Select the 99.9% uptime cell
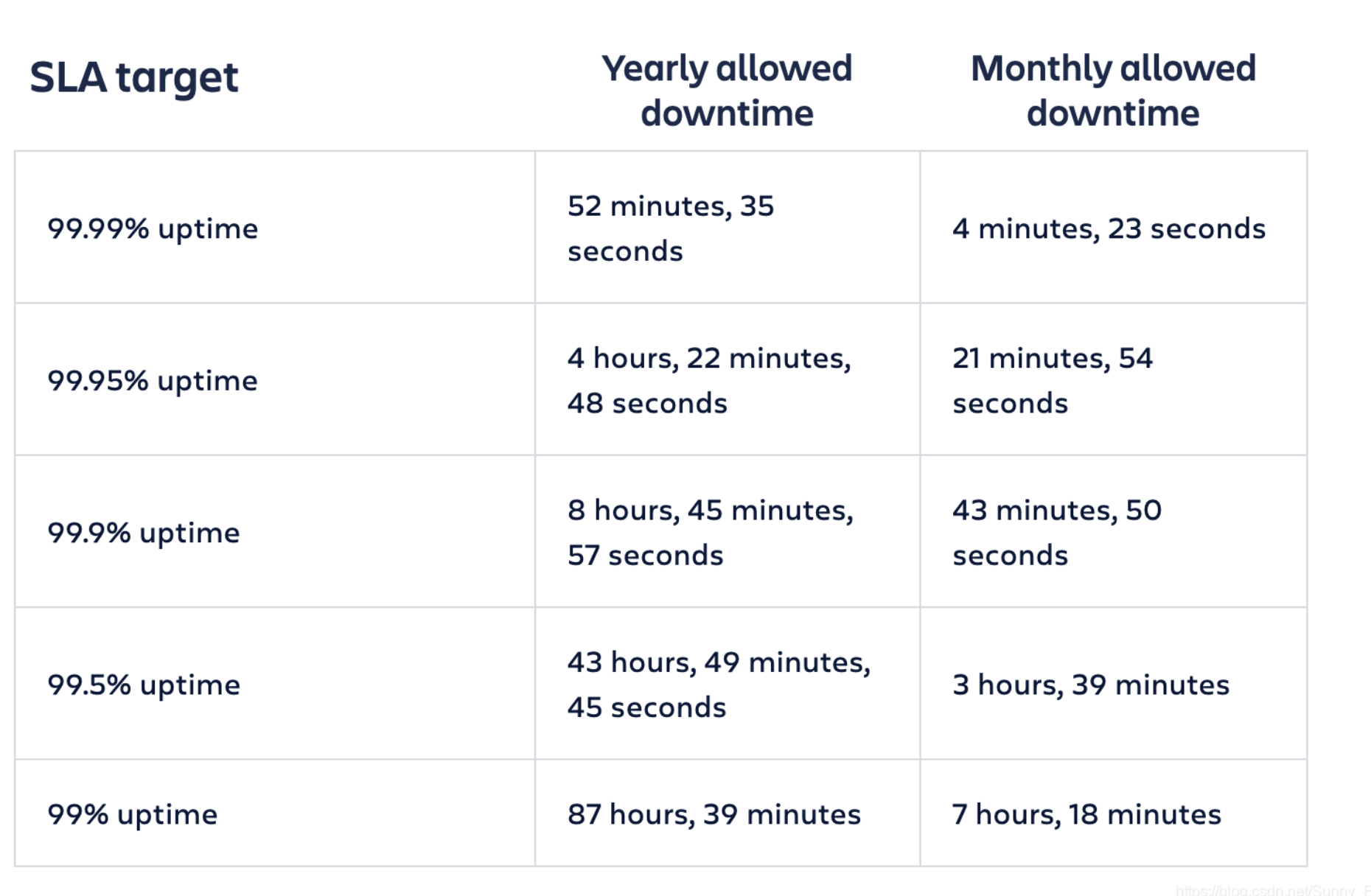This screenshot has height=896, width=1371. pyautogui.click(x=274, y=531)
